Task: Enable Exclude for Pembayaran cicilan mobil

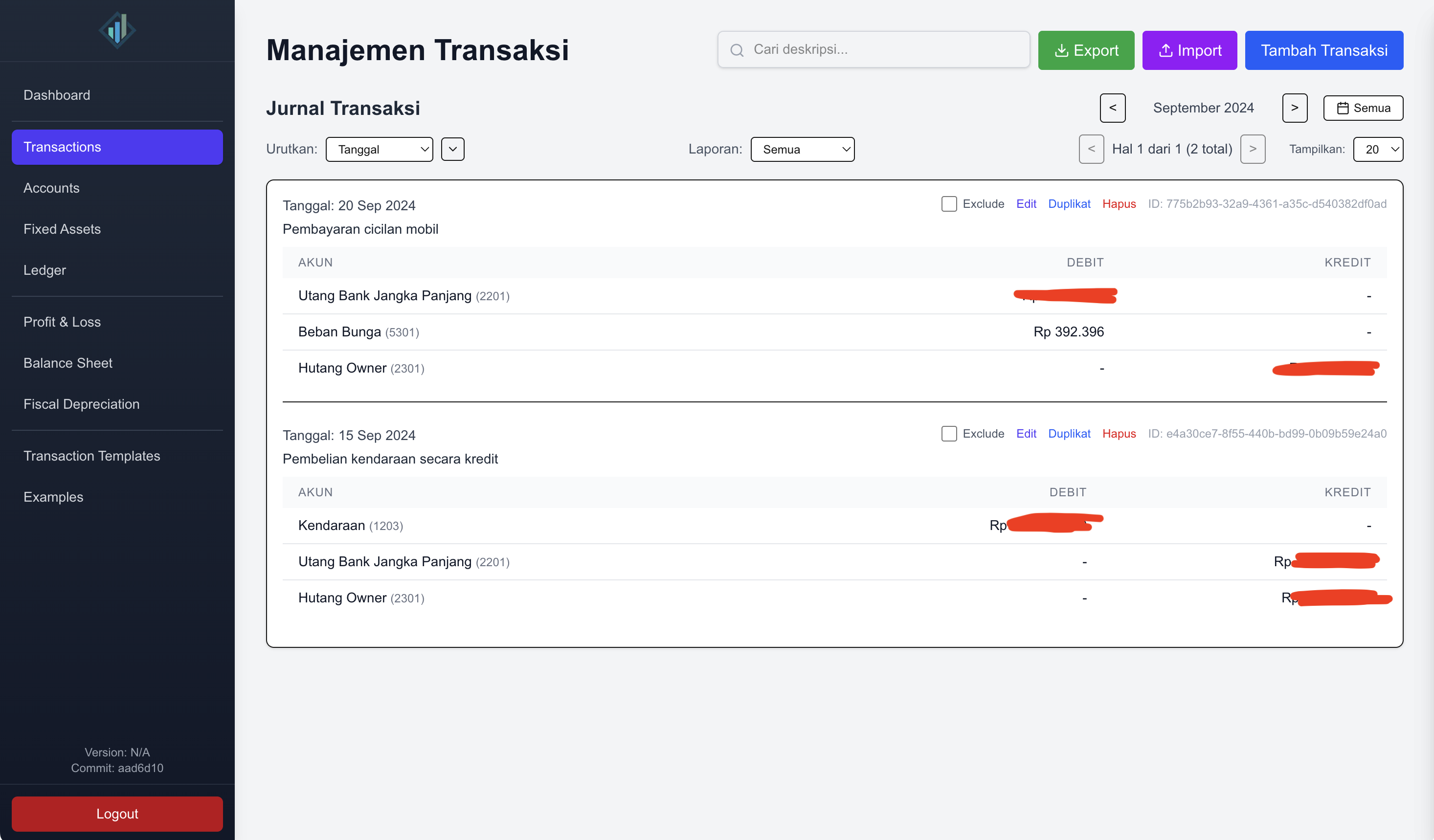Action: pyautogui.click(x=949, y=203)
